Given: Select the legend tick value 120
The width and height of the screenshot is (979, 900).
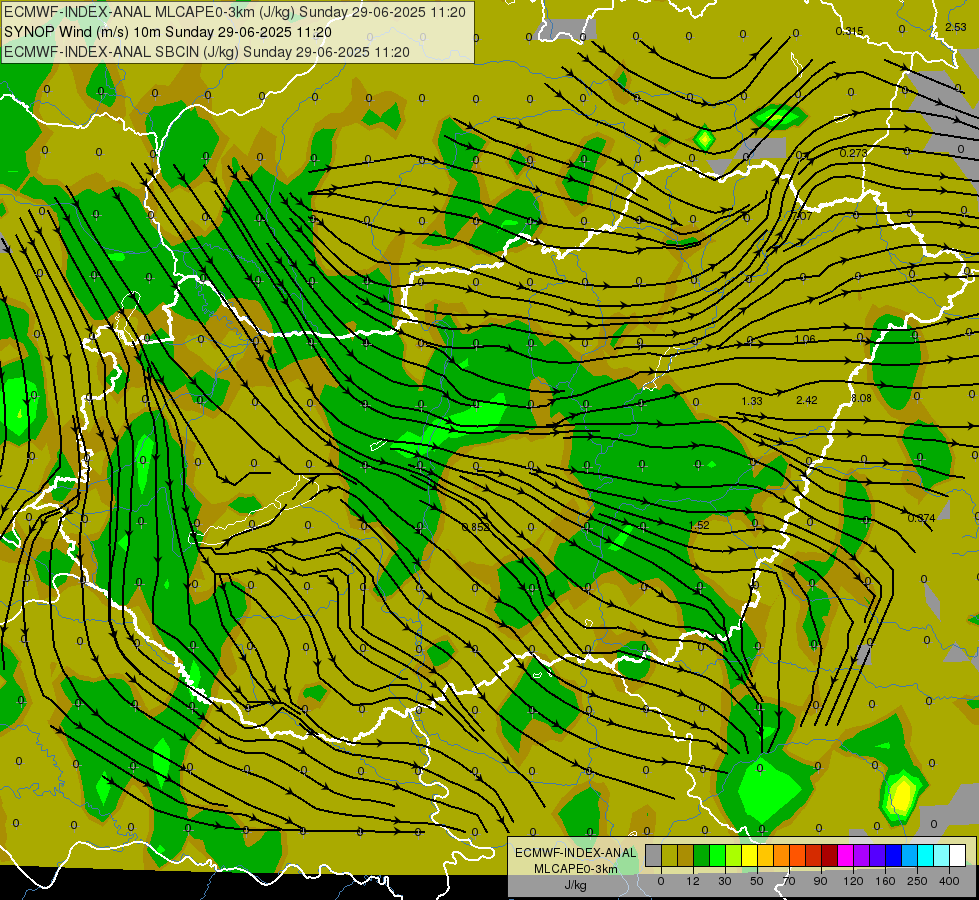Looking at the screenshot, I should click(853, 881).
